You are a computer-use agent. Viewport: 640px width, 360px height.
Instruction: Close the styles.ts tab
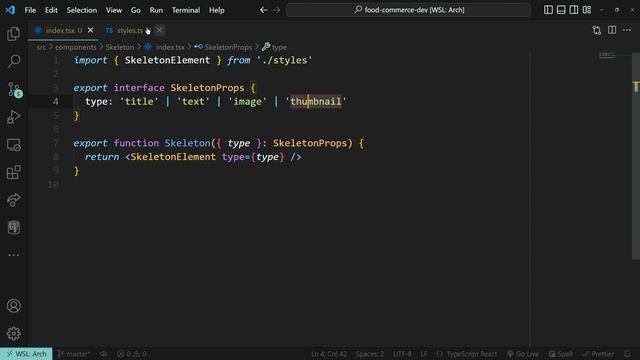[159, 30]
